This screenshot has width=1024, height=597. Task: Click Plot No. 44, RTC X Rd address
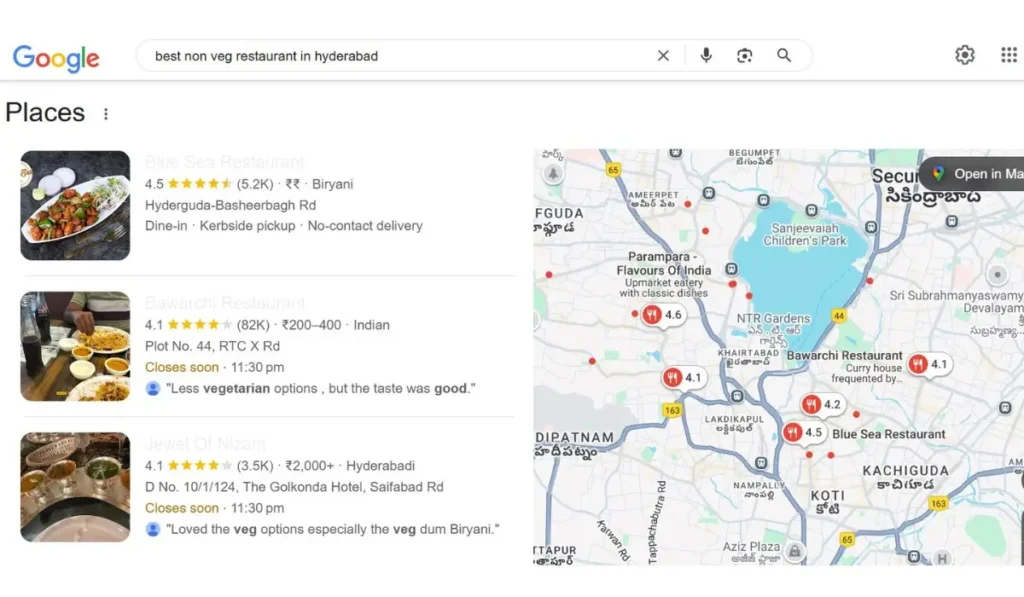(212, 346)
